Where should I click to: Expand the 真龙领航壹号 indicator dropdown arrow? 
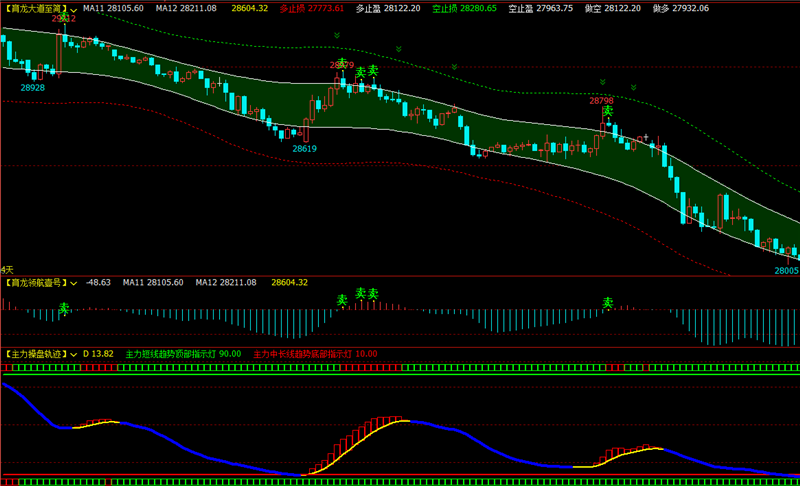click(x=73, y=283)
